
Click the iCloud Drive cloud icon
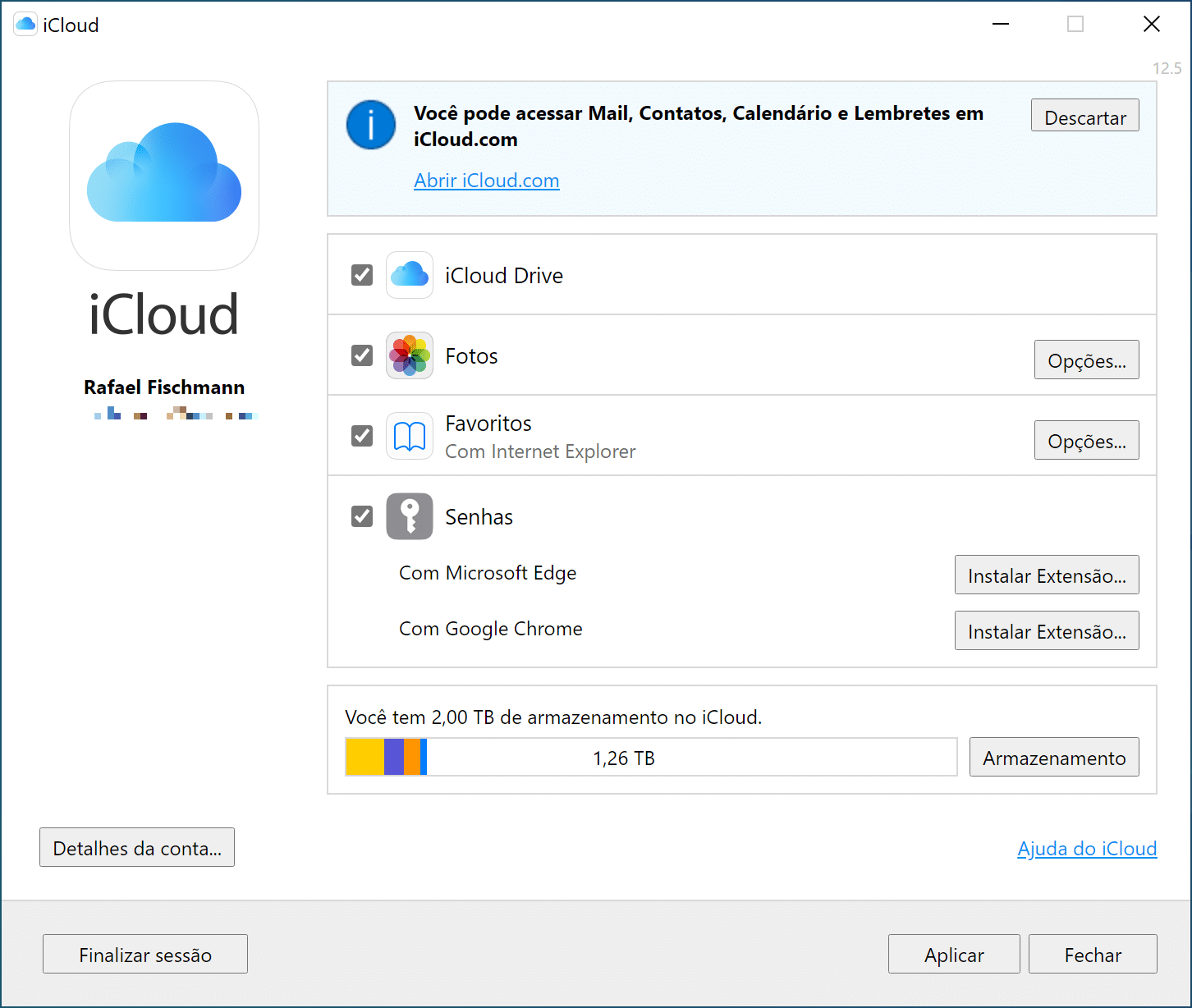410,275
